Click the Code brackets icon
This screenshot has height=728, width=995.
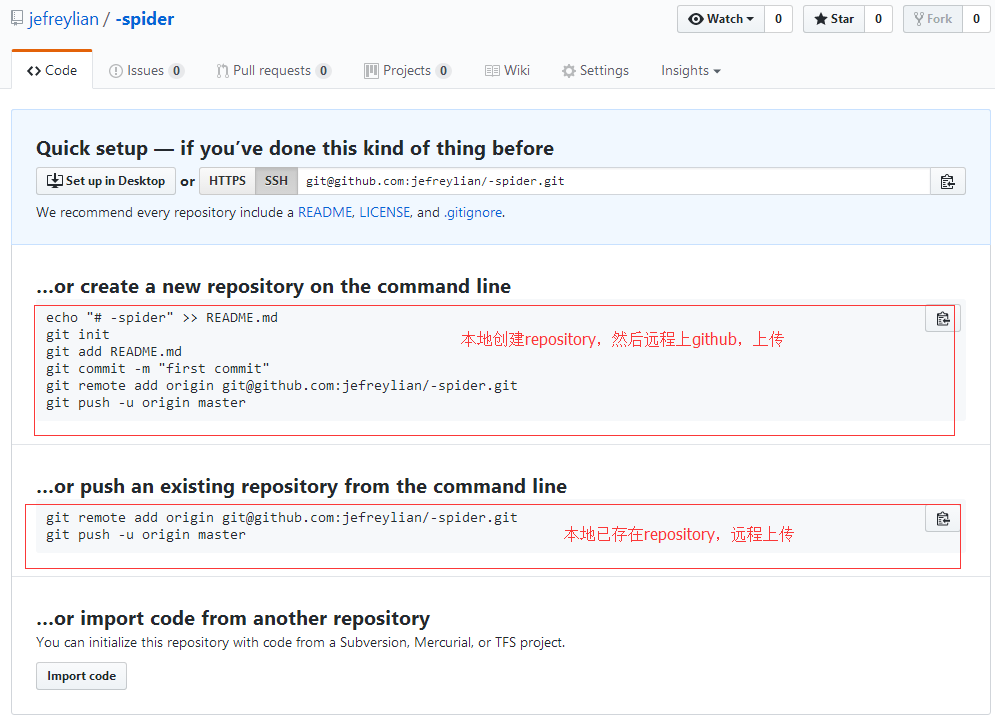34,71
